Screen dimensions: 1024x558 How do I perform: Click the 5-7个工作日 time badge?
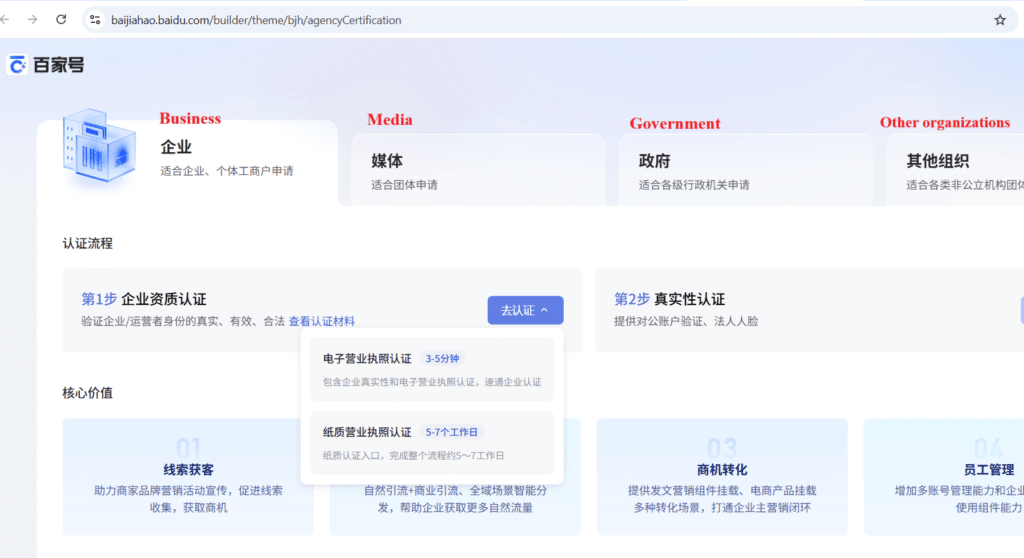(x=451, y=432)
